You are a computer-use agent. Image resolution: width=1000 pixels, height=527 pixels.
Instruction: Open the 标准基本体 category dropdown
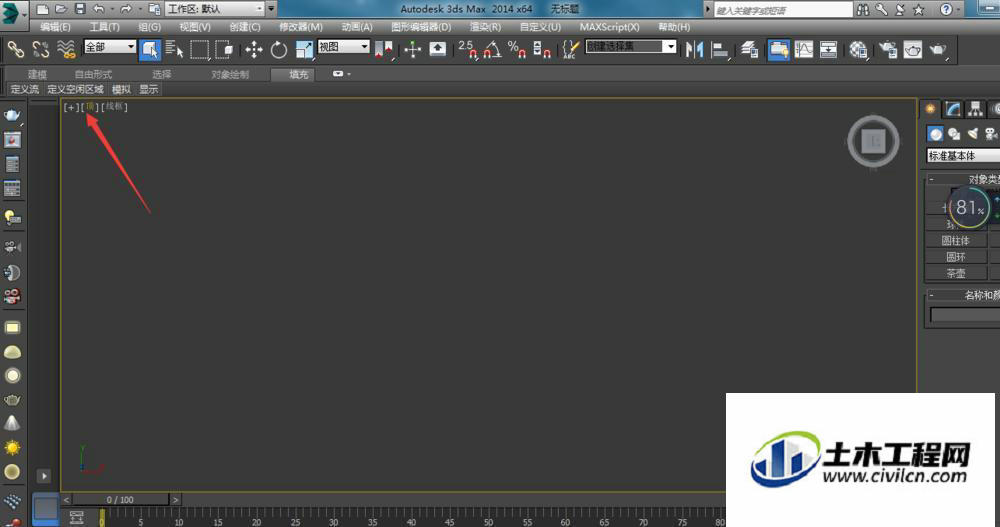(963, 156)
